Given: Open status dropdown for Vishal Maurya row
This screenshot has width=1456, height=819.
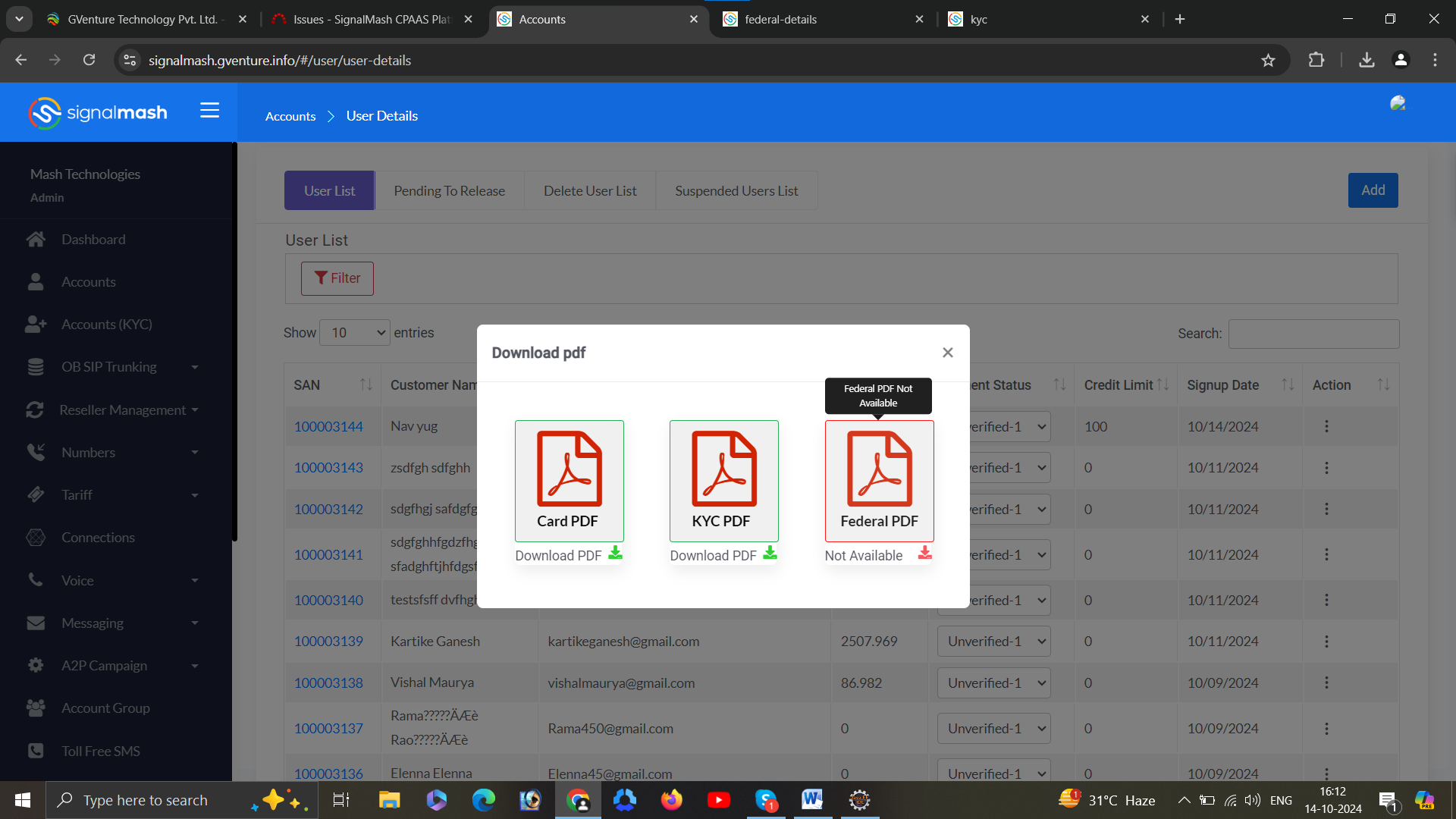Looking at the screenshot, I should 993,683.
